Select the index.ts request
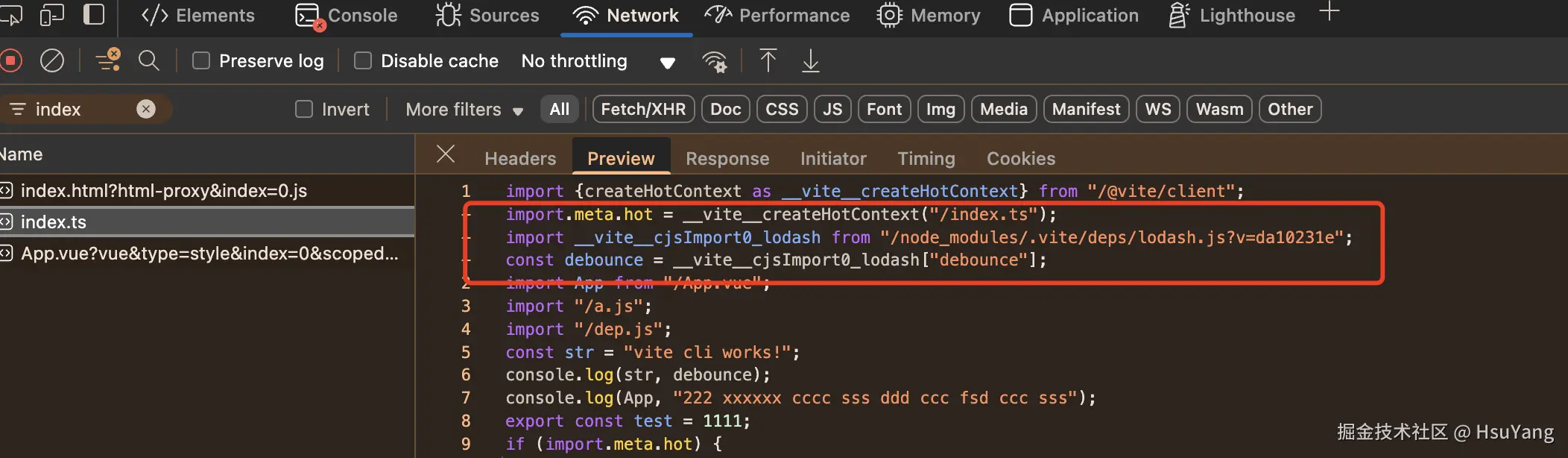The width and height of the screenshot is (1568, 458). (x=54, y=222)
